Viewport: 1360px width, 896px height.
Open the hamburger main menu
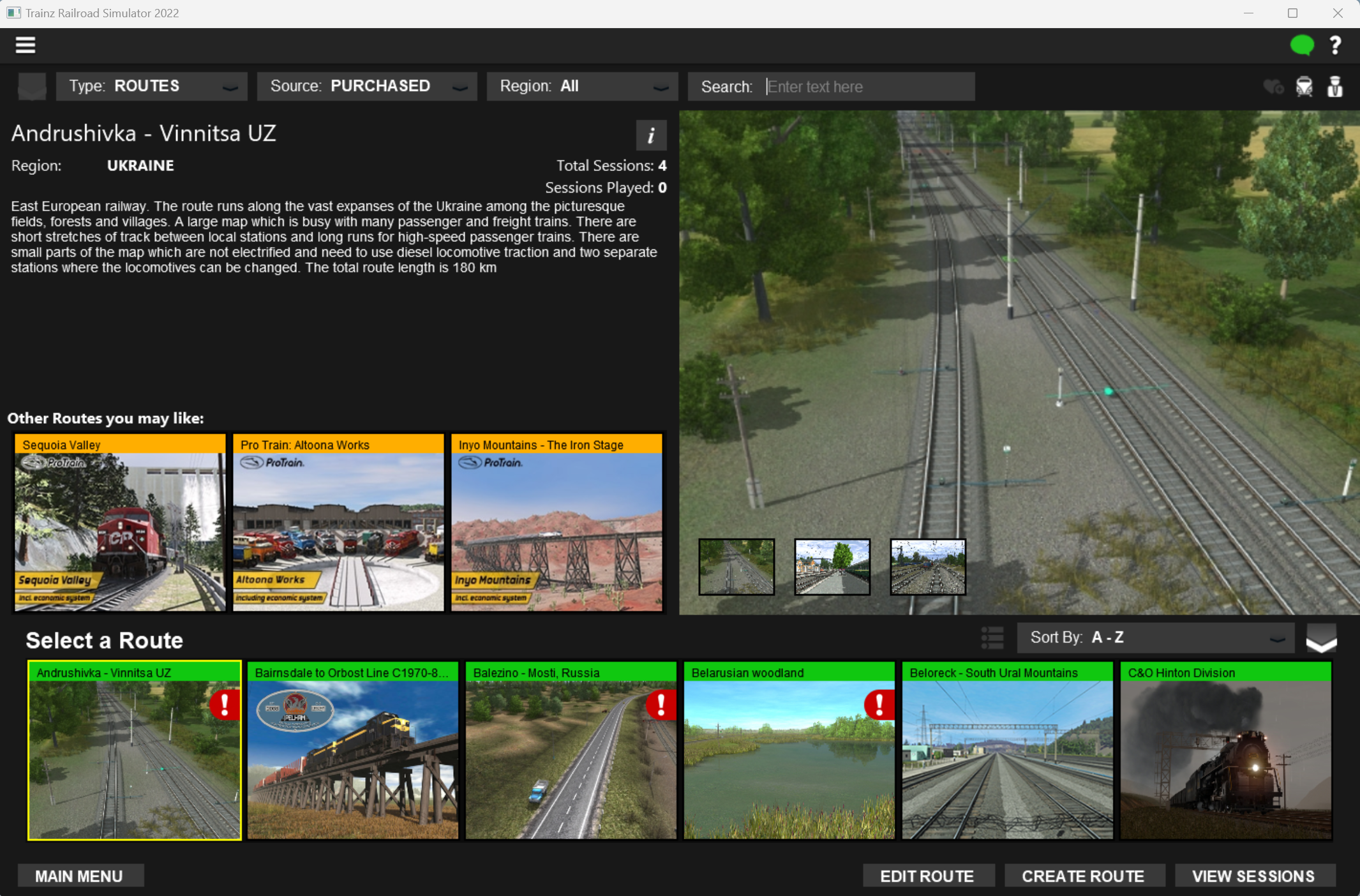tap(26, 45)
